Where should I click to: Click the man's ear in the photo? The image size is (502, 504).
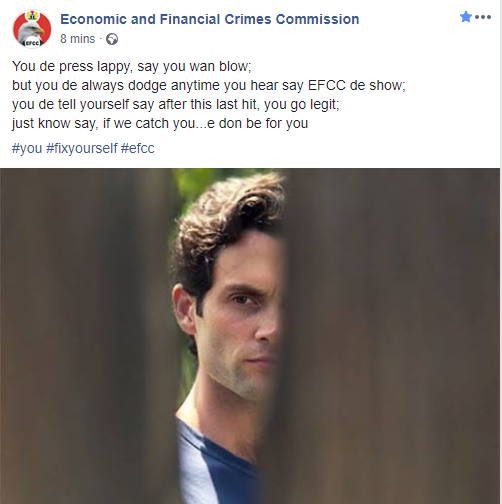pos(184,308)
